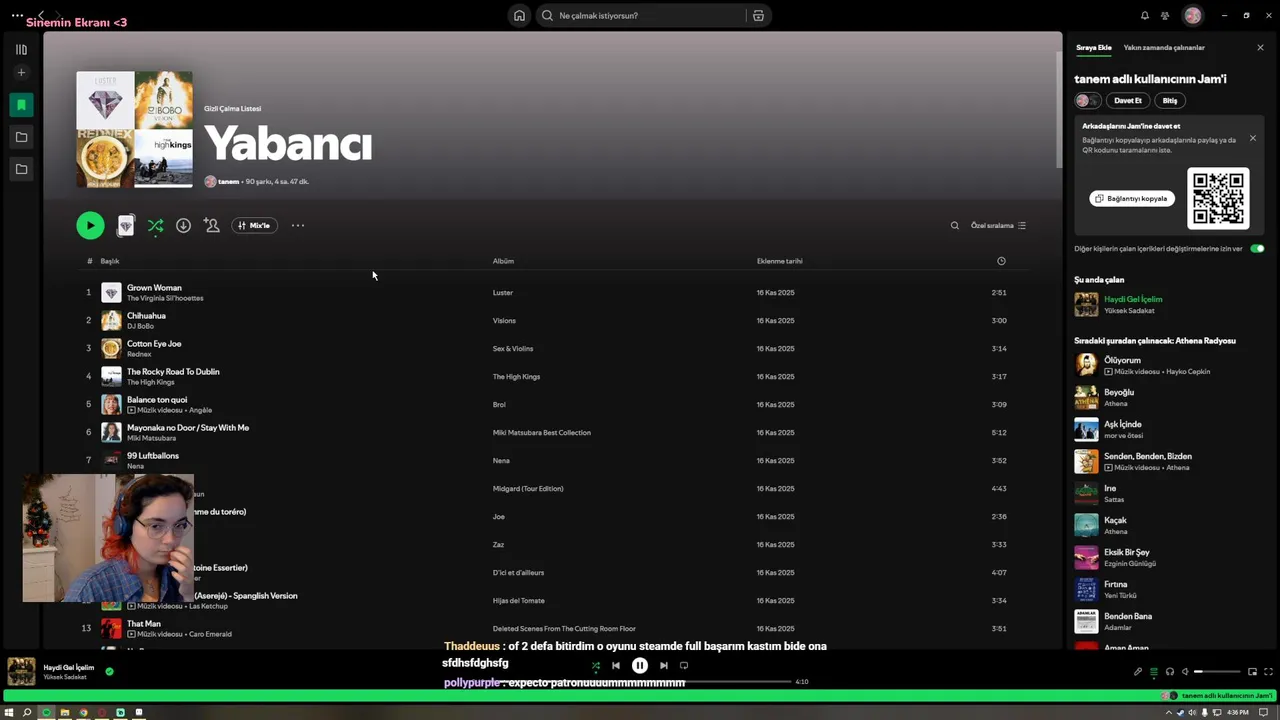The image size is (1280, 720).
Task: Open the user profile avatar menu
Action: 1192,15
